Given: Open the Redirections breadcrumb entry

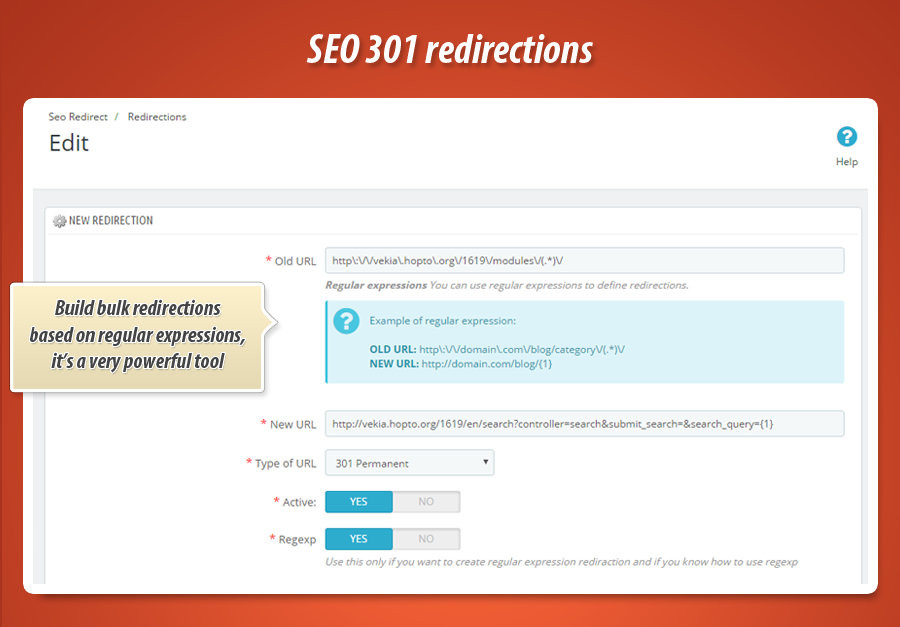Looking at the screenshot, I should 156,117.
